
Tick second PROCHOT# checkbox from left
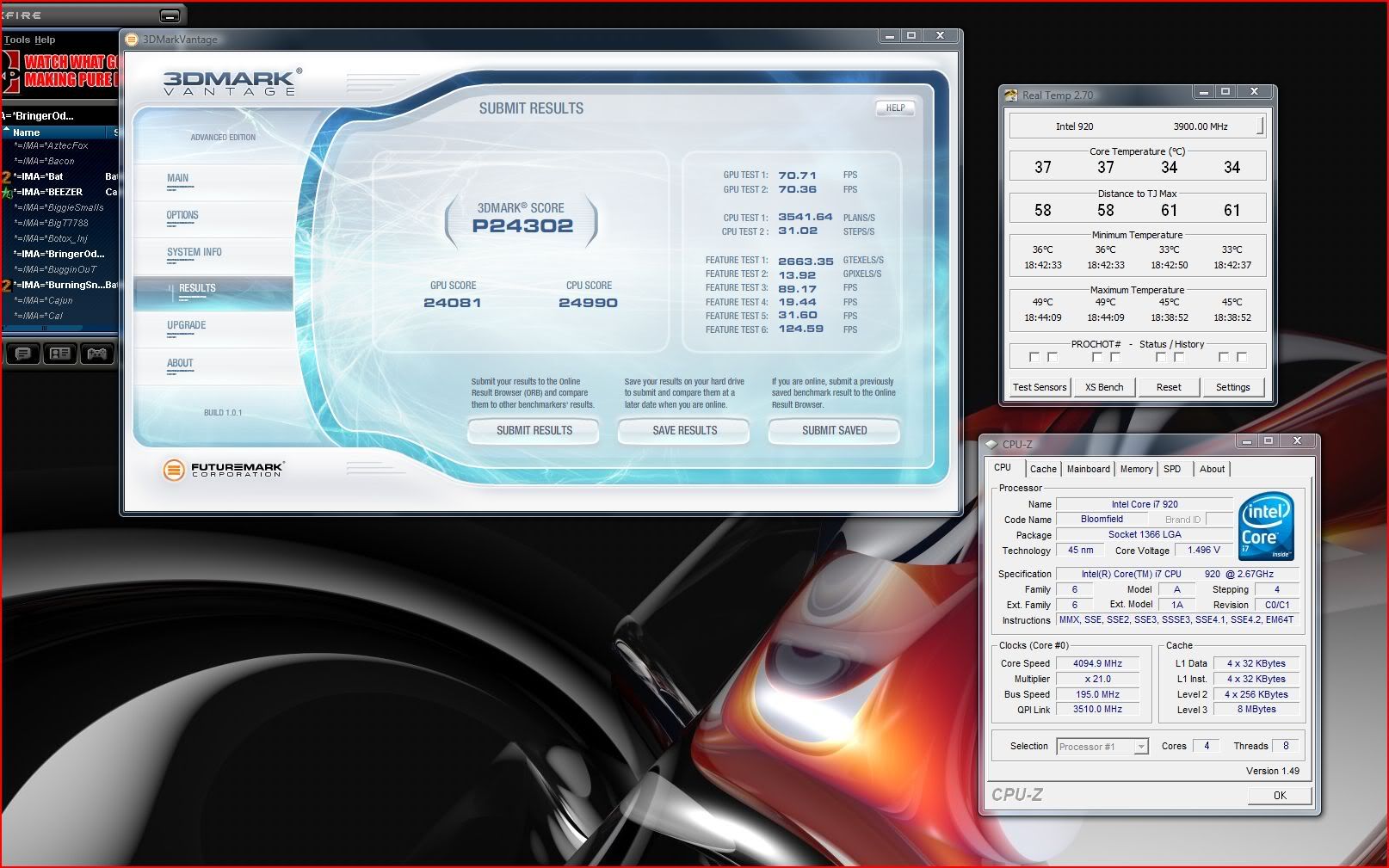click(x=1053, y=357)
